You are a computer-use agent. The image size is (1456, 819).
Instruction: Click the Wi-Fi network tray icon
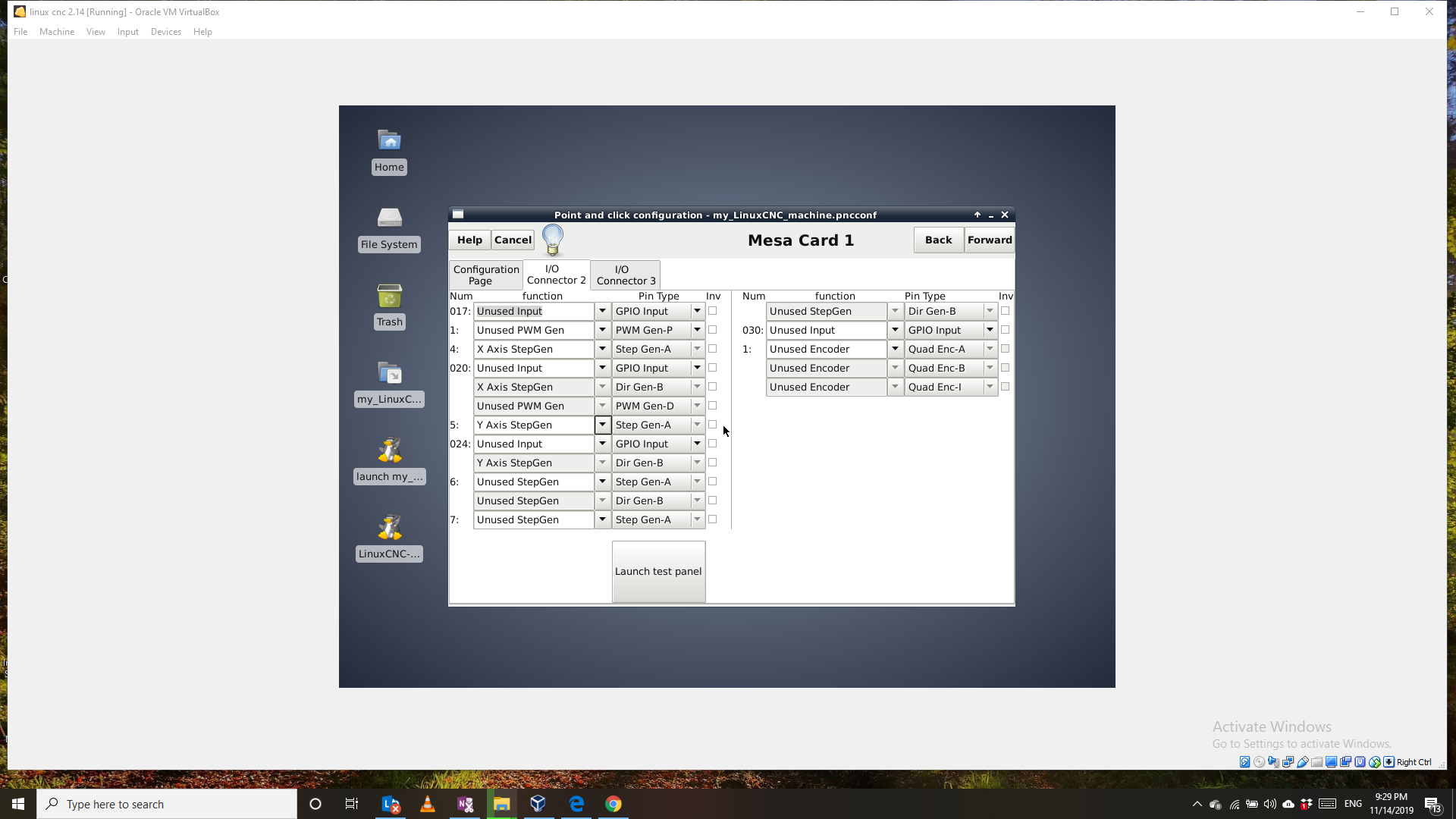click(1235, 804)
